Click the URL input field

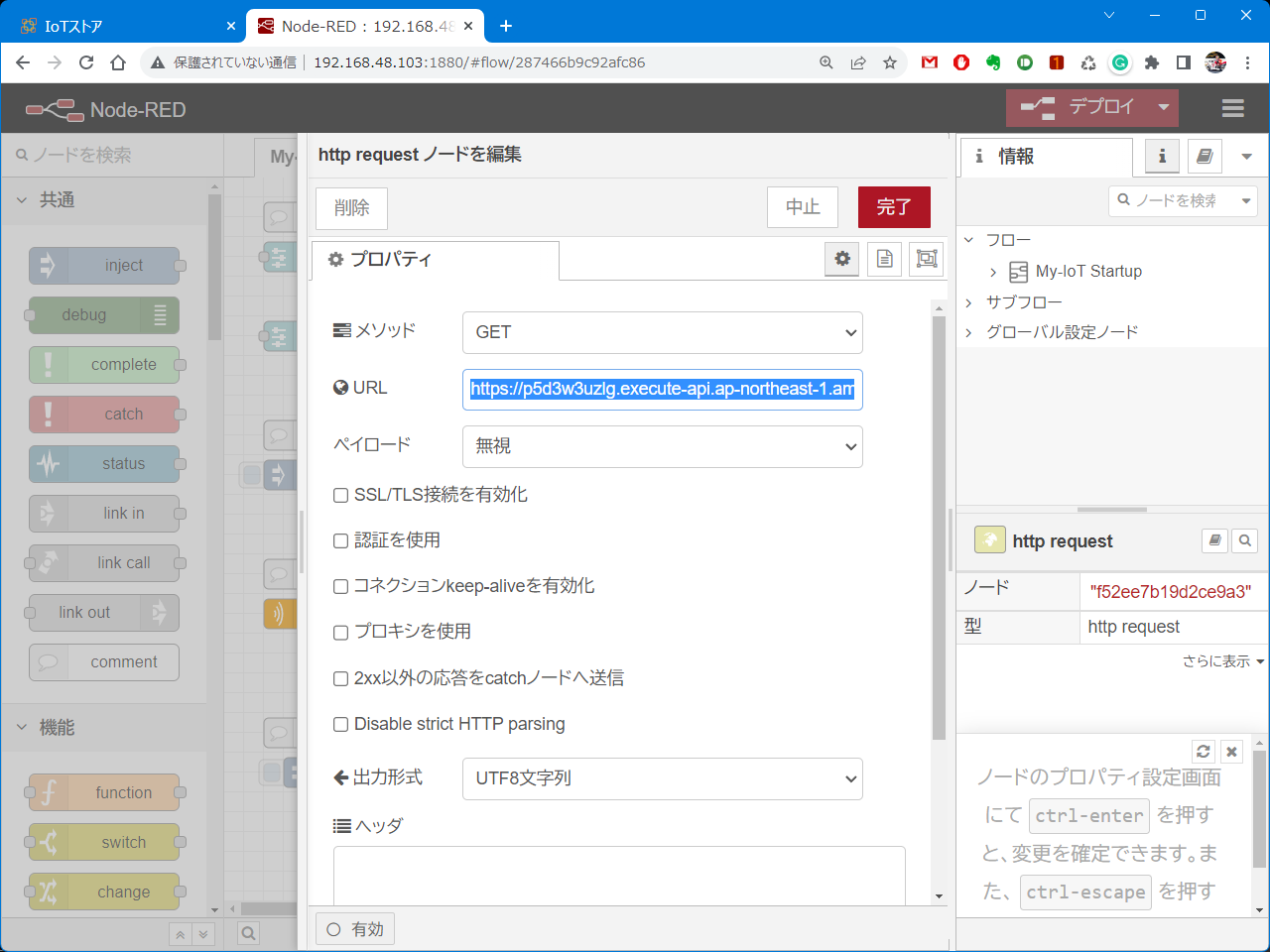663,389
